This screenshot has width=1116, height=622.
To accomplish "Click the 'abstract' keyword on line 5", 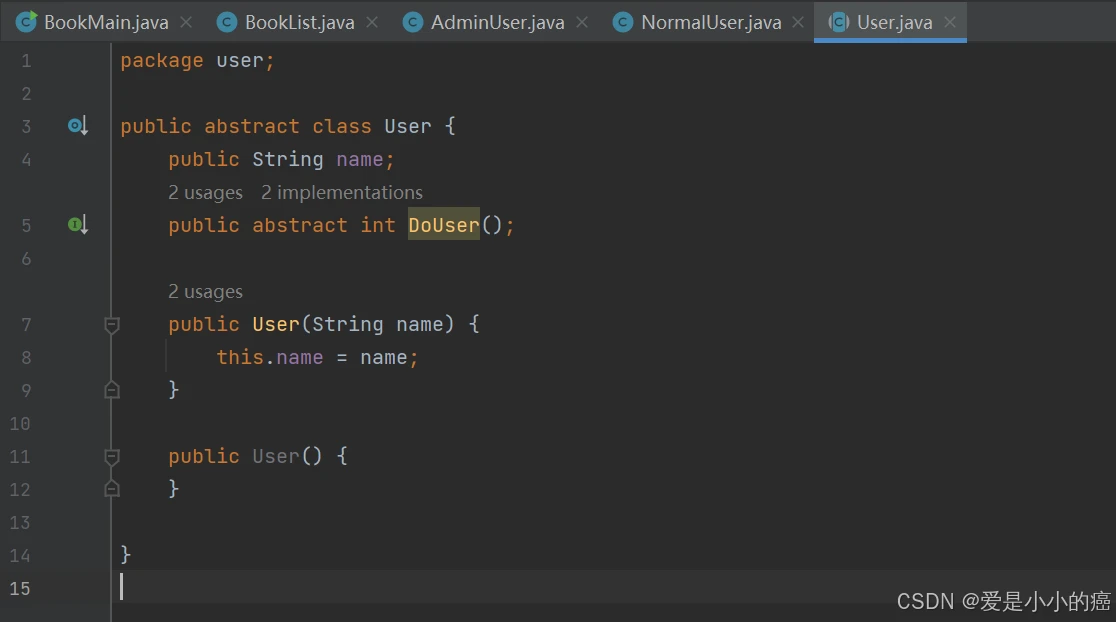I will [300, 226].
